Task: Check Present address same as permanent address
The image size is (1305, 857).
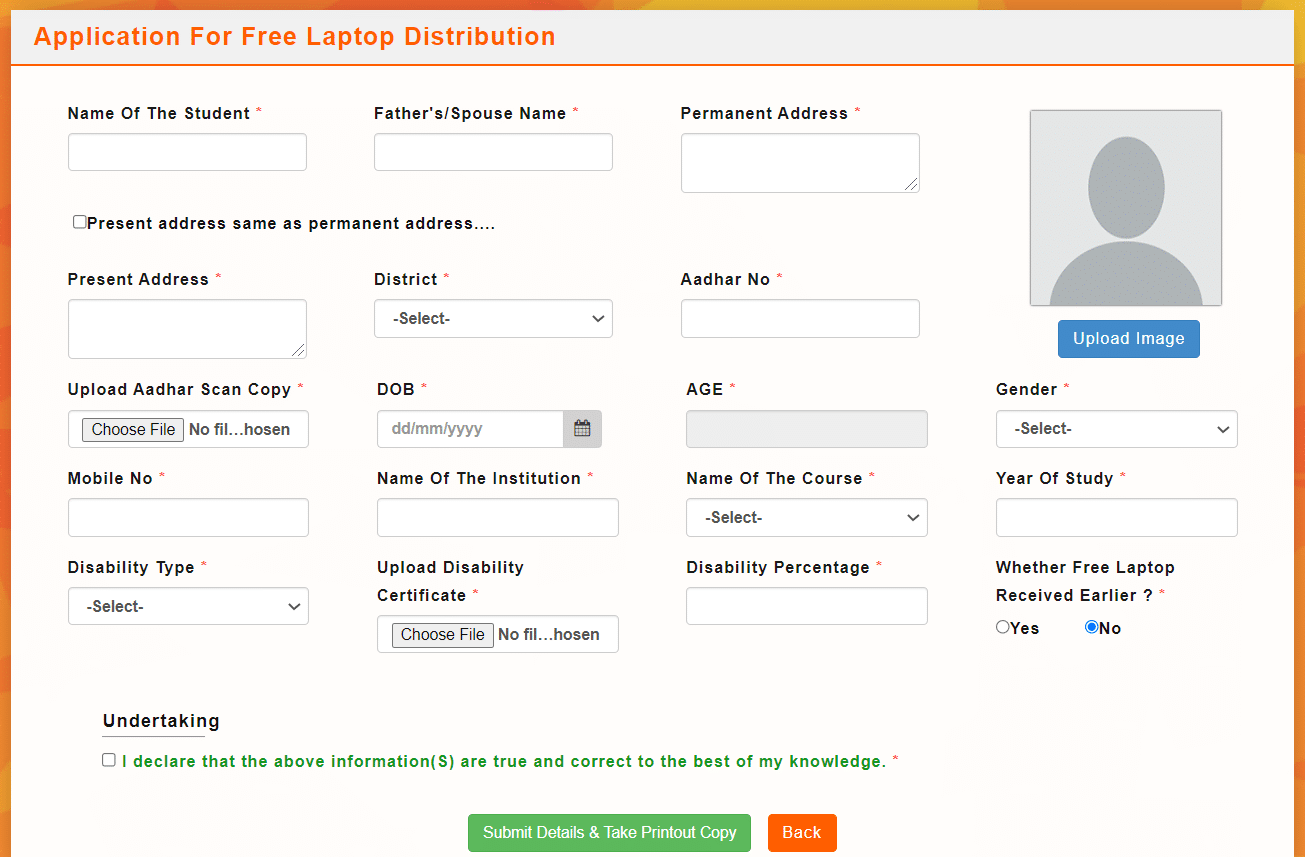Action: point(79,221)
